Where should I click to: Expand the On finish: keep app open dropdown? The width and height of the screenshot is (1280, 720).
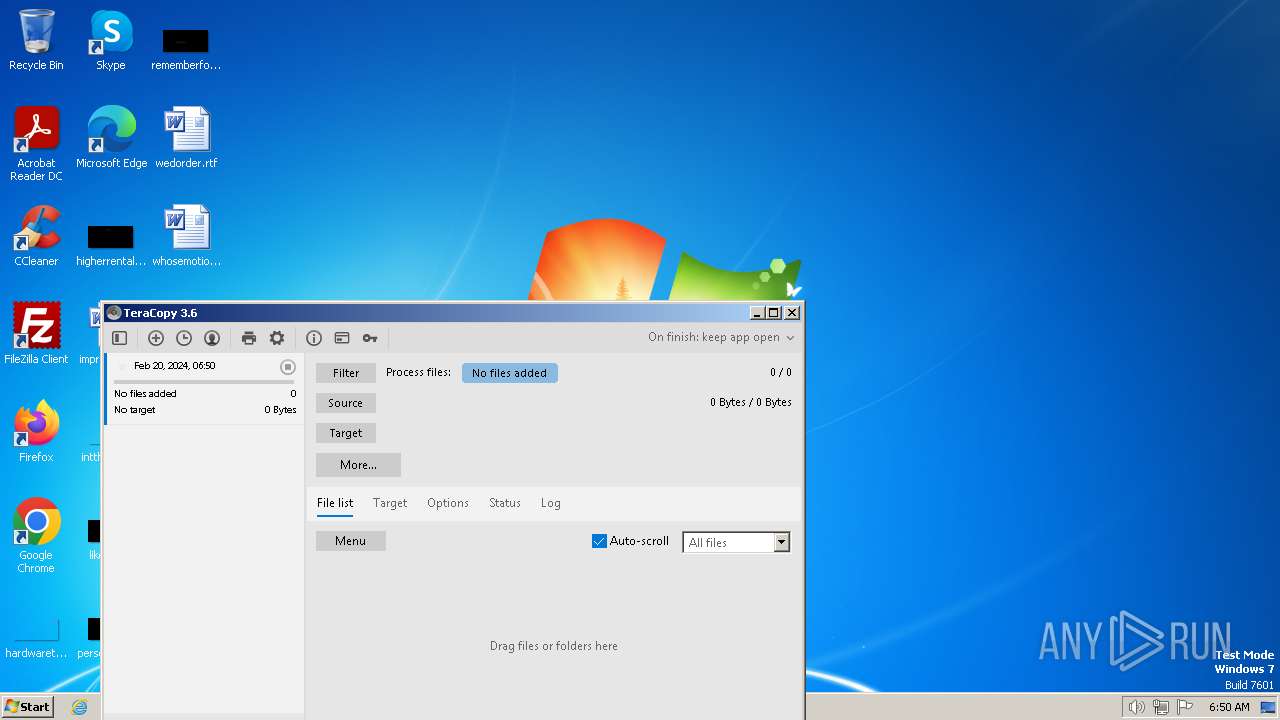(721, 337)
